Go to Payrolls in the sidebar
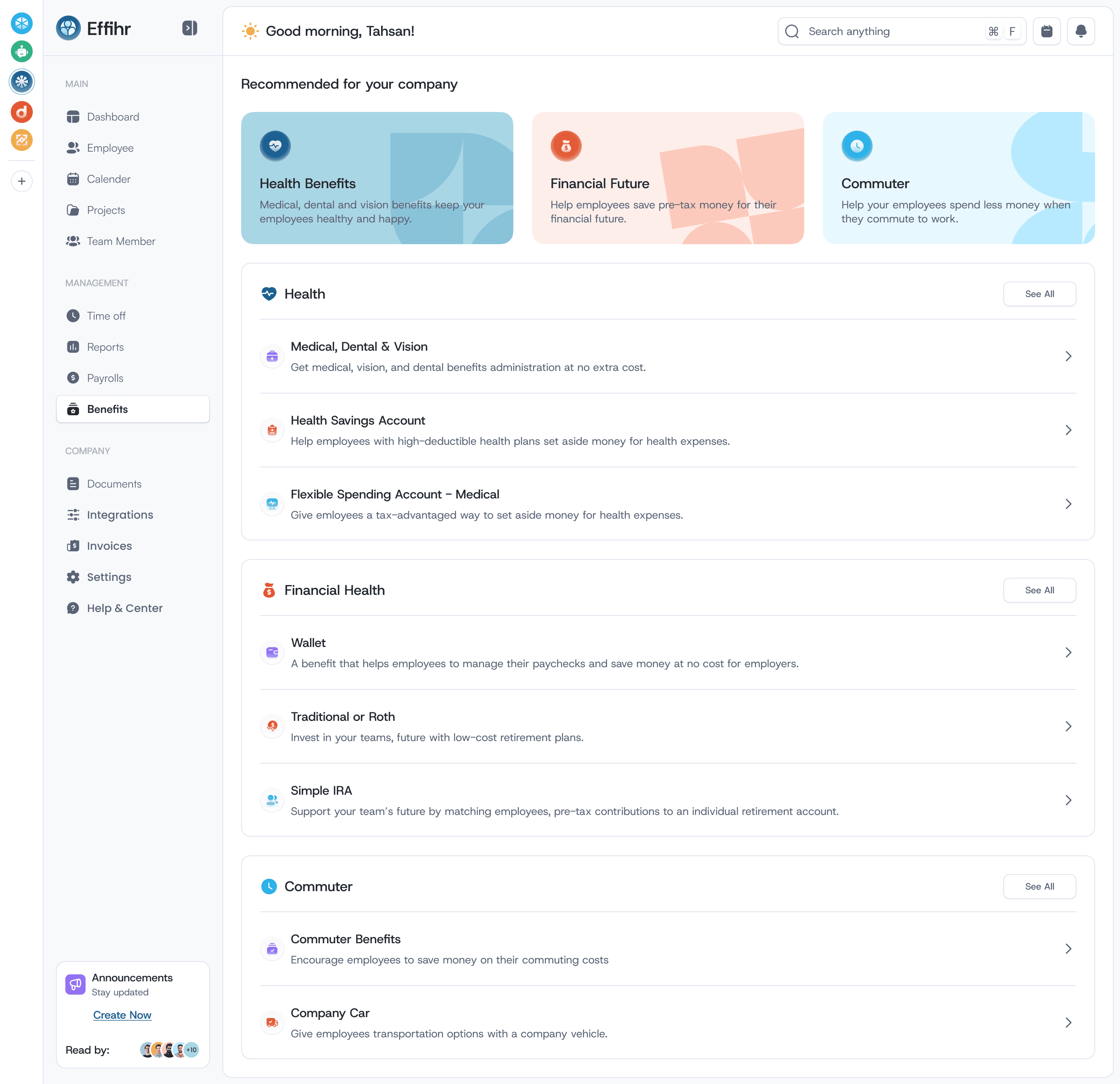The height and width of the screenshot is (1084, 1120). pyautogui.click(x=133, y=378)
